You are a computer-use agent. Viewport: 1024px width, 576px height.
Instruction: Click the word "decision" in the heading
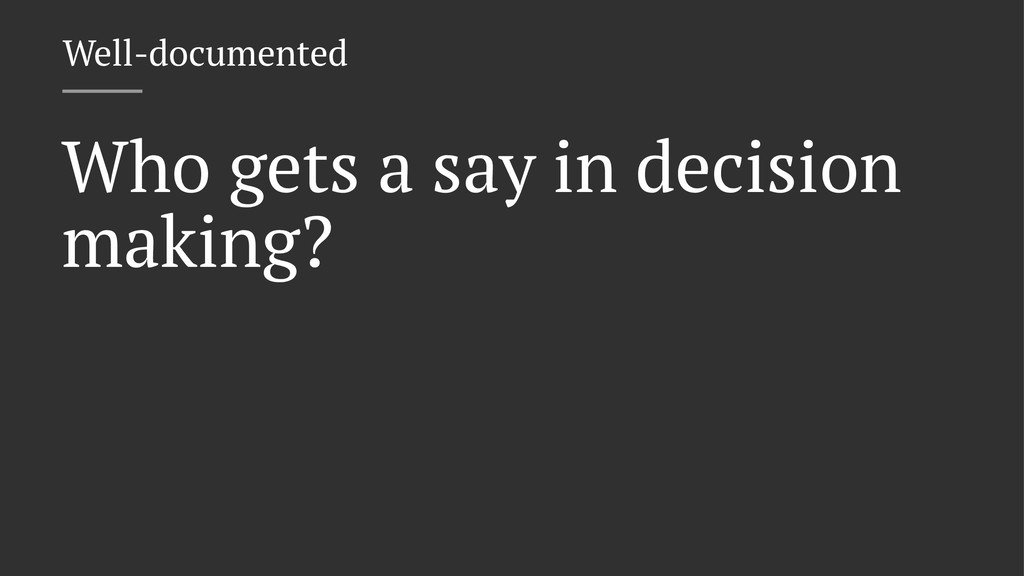pyautogui.click(x=768, y=168)
